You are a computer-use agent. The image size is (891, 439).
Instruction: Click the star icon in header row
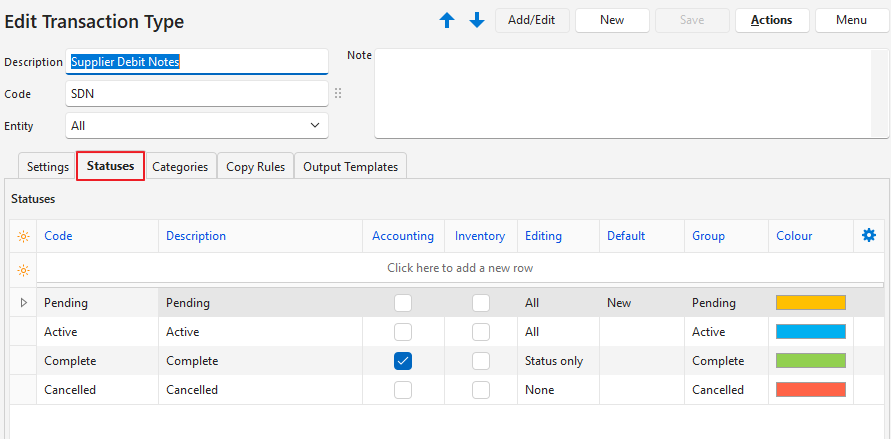[x=23, y=236]
